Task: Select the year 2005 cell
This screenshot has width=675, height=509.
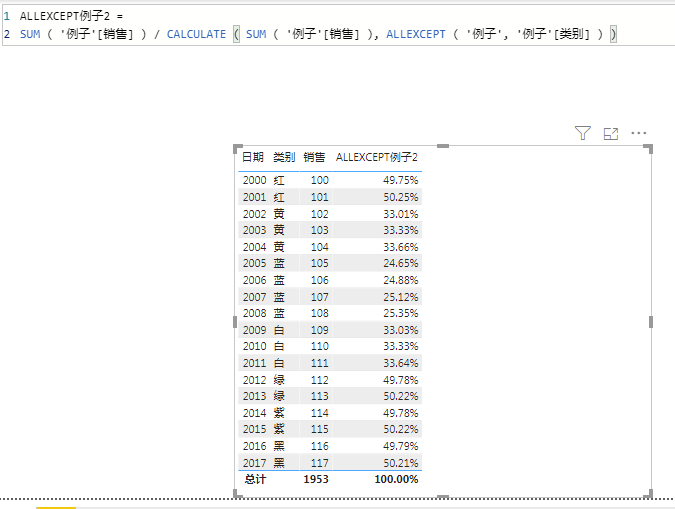Action: pyautogui.click(x=254, y=263)
